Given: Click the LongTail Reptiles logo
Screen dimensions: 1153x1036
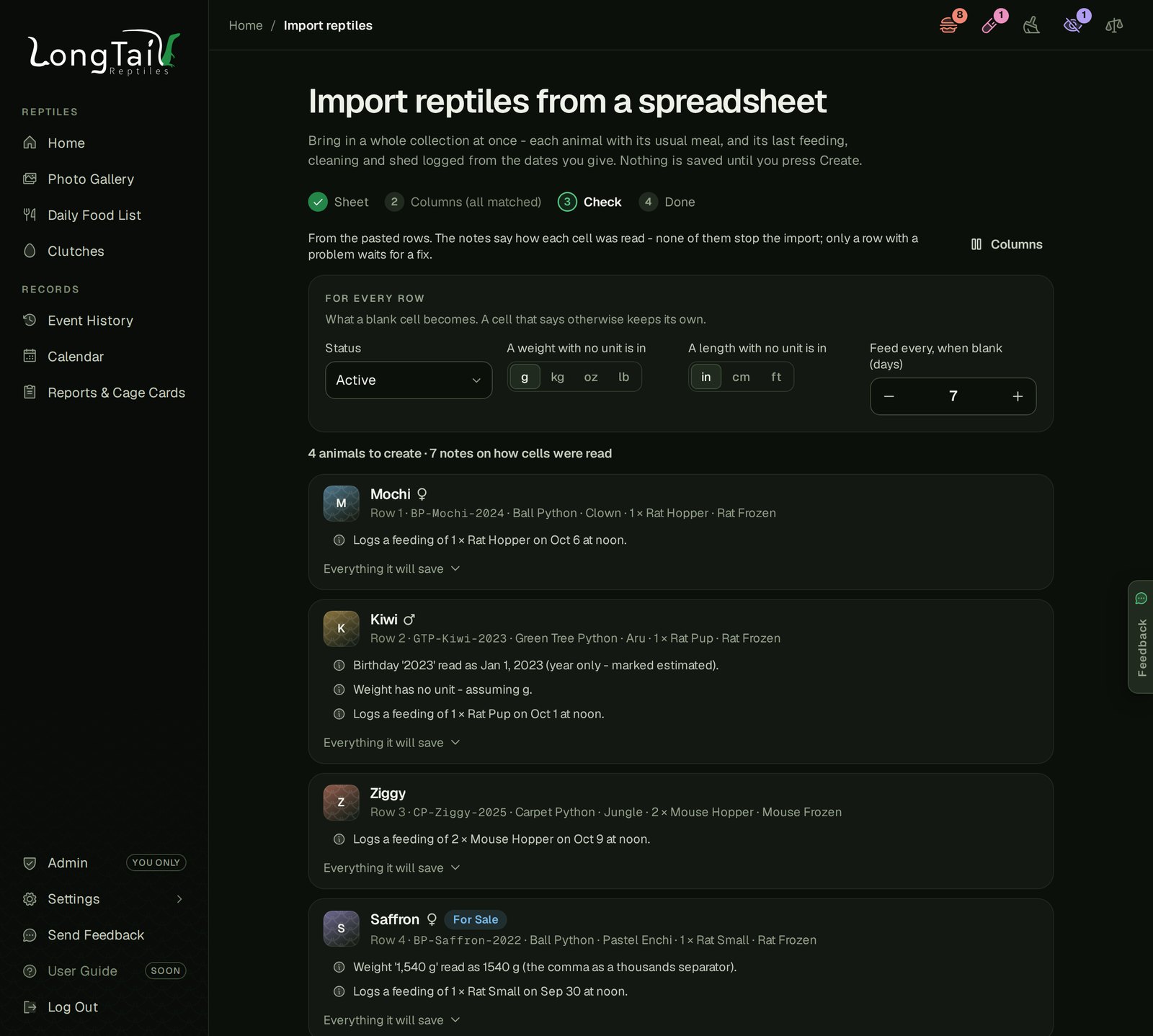Looking at the screenshot, I should pyautogui.click(x=104, y=53).
